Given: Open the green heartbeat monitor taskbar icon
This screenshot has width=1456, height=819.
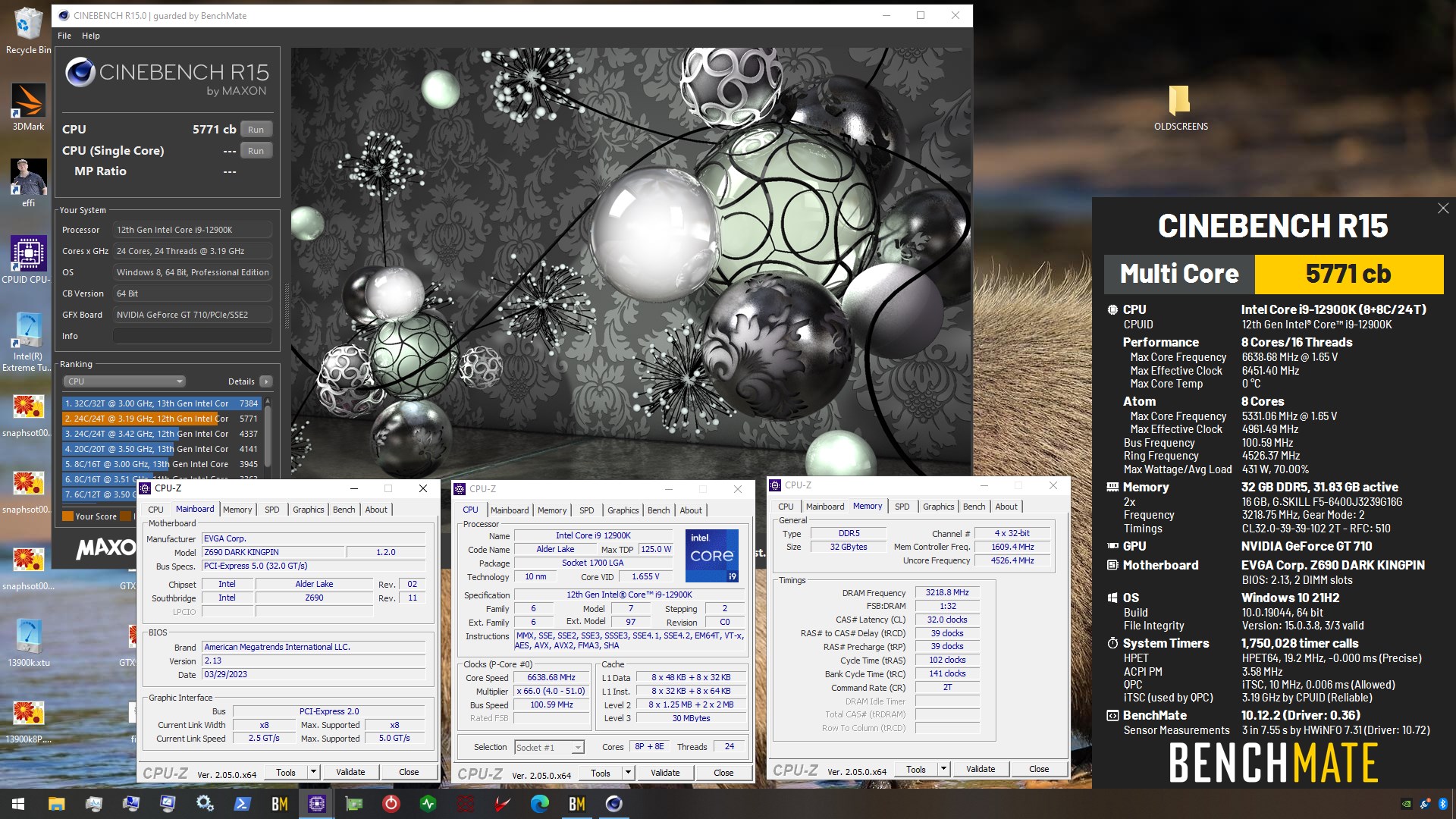Looking at the screenshot, I should point(428,804).
